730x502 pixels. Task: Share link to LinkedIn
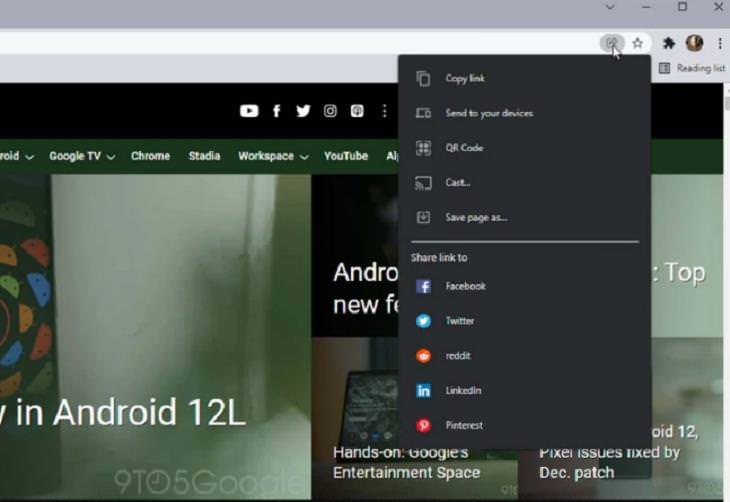524,390
